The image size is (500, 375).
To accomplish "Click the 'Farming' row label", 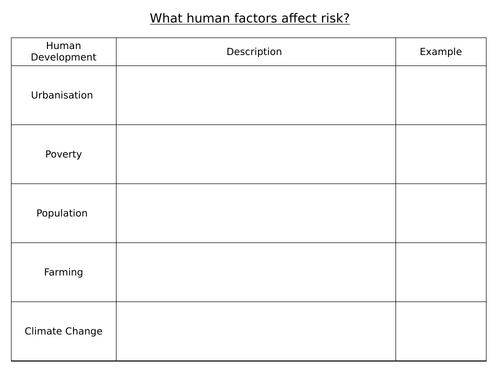I will click(64, 272).
